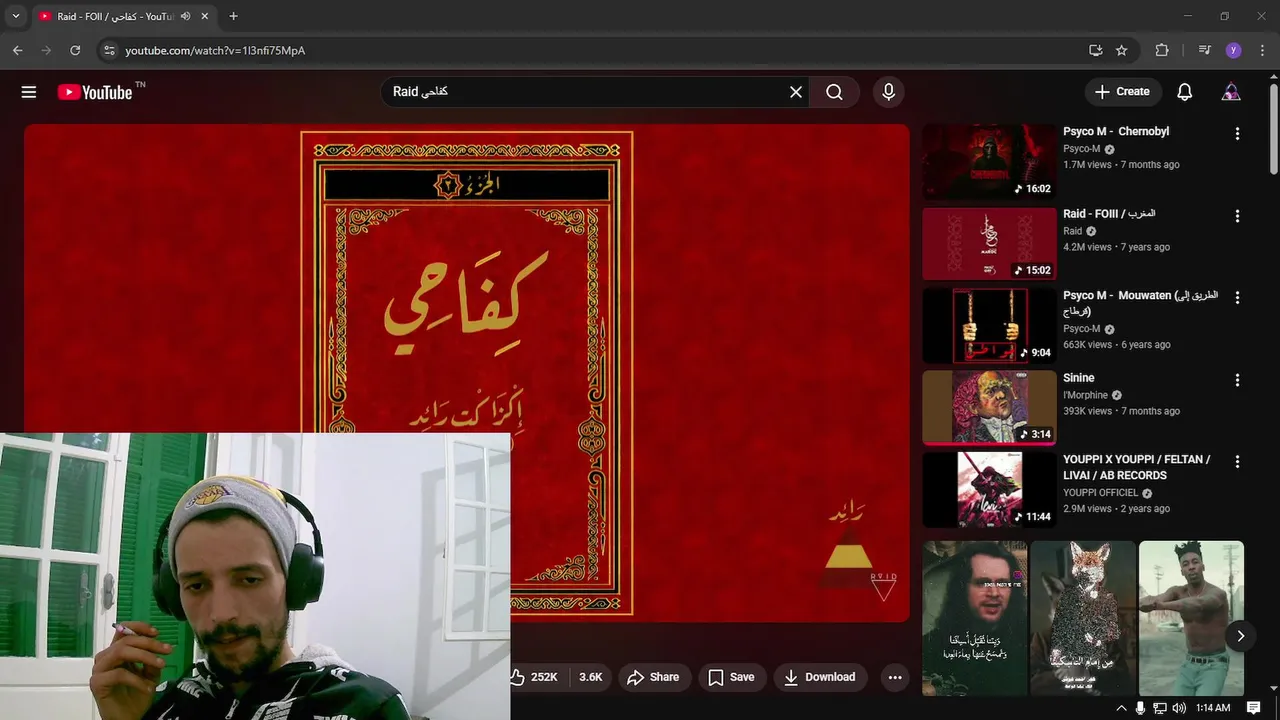
Task: Bookmark this tab with the star
Action: click(1122, 50)
